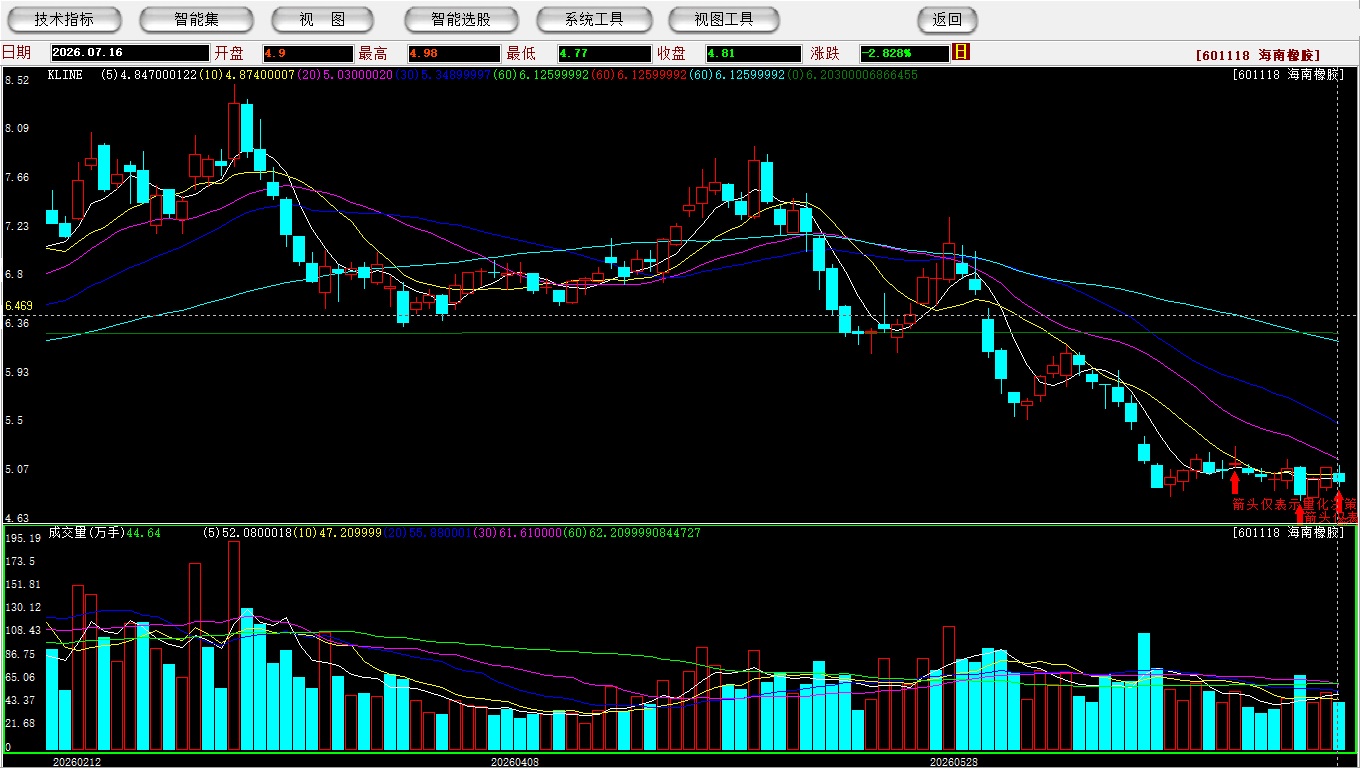
Task: Click the 6.469 crosshair price label
Action: tap(19, 306)
